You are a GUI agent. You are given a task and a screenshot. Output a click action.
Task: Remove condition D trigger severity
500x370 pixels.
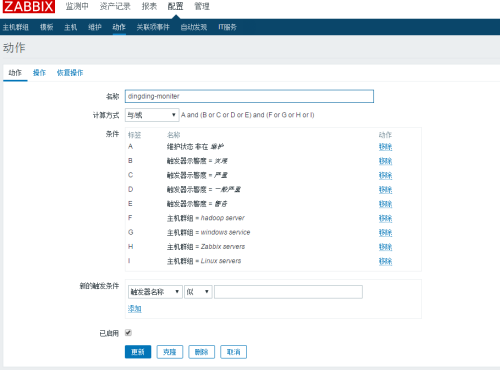click(385, 190)
